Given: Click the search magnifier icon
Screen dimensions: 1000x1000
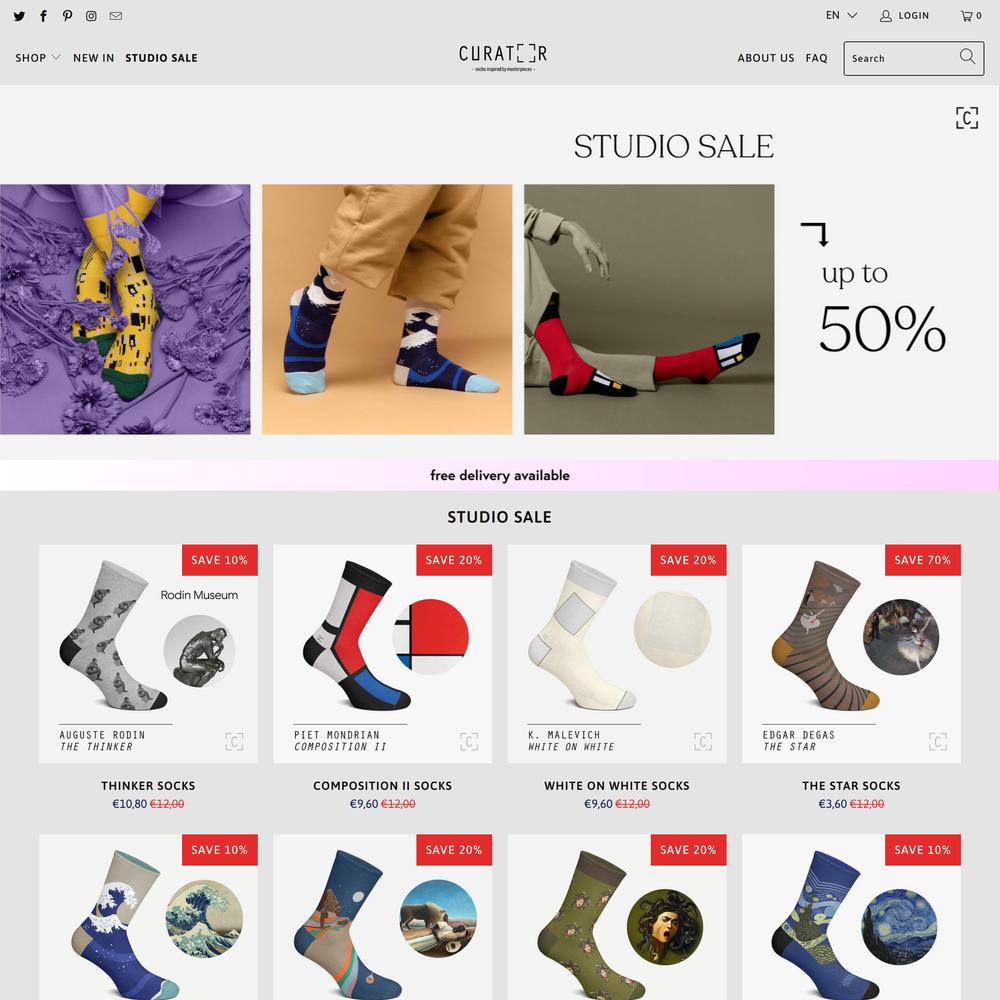Looking at the screenshot, I should 967,57.
